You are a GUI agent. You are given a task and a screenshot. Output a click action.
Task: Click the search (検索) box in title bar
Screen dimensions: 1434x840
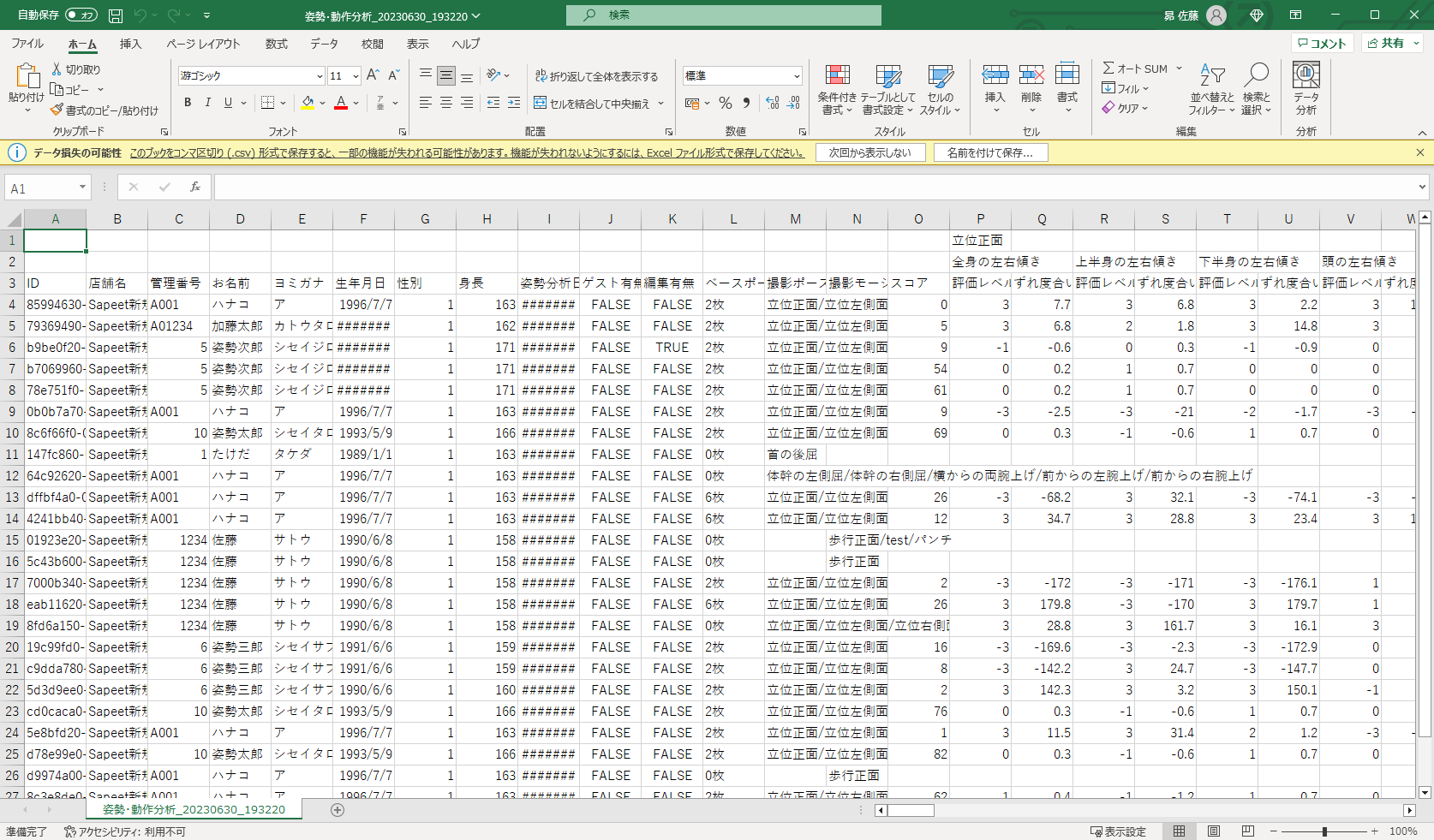click(x=724, y=15)
